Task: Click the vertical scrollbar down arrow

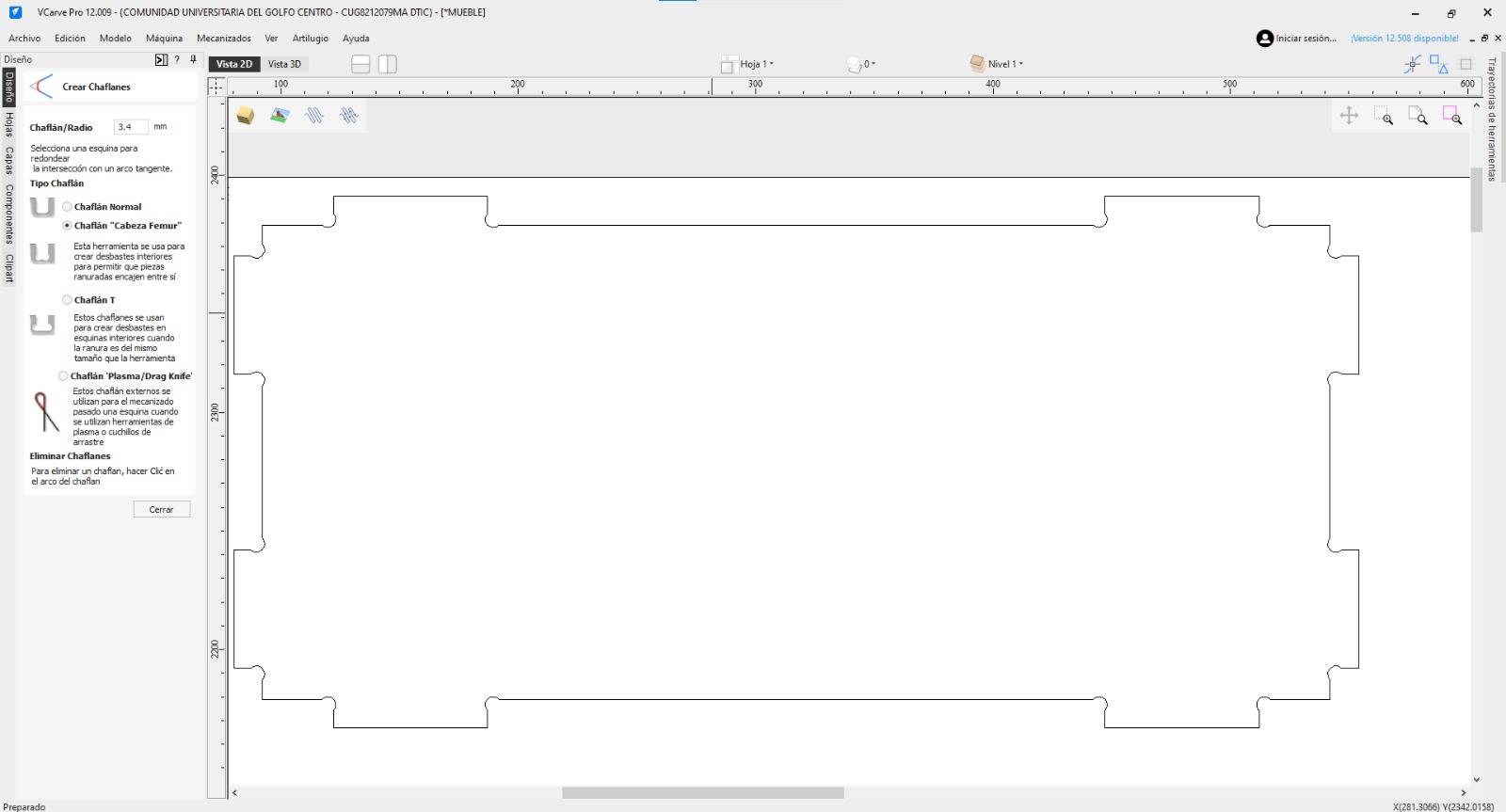Action: (1477, 779)
